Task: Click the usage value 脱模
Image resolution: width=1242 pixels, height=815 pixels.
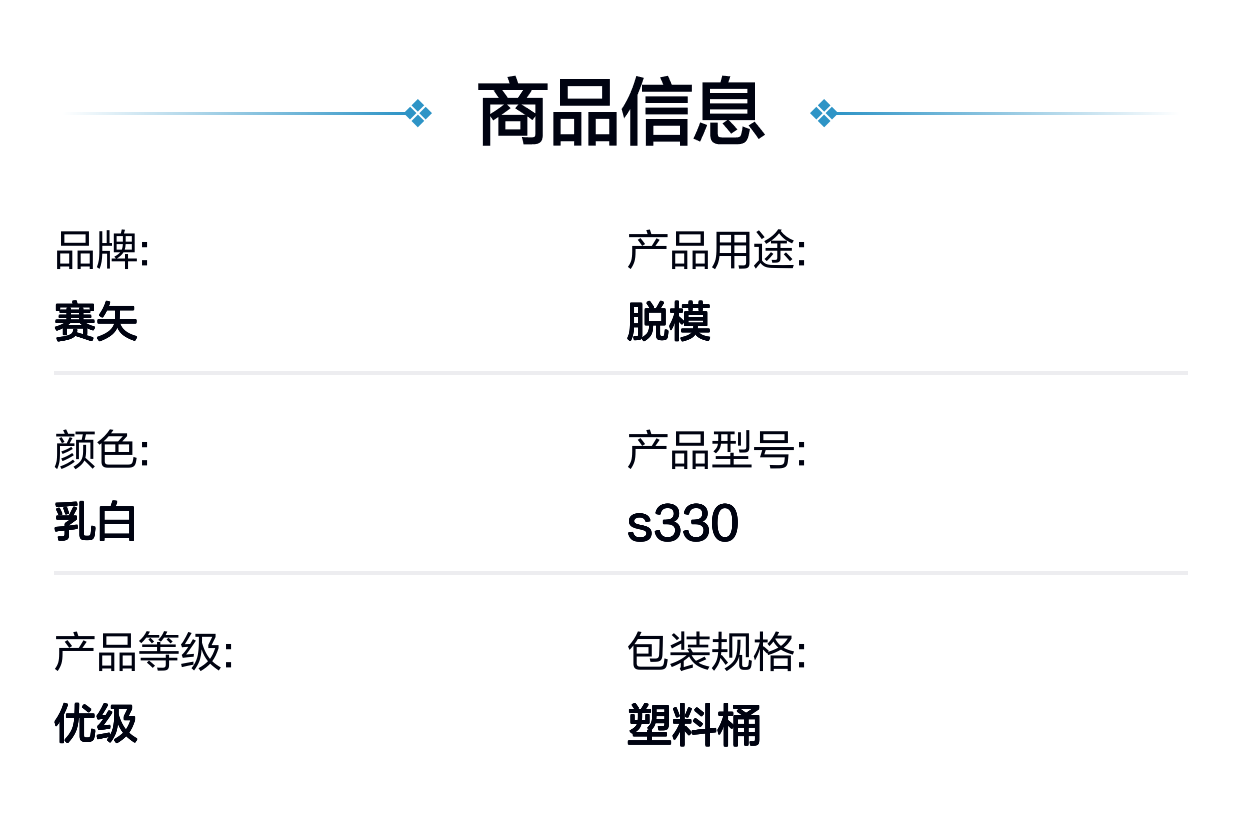Action: [x=669, y=322]
